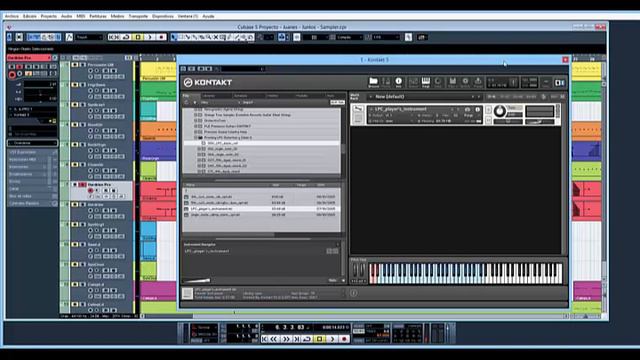Open the Overdrive dropdown in the Inspector
Image resolution: width=640 pixels, height=360 pixels.
32,143
